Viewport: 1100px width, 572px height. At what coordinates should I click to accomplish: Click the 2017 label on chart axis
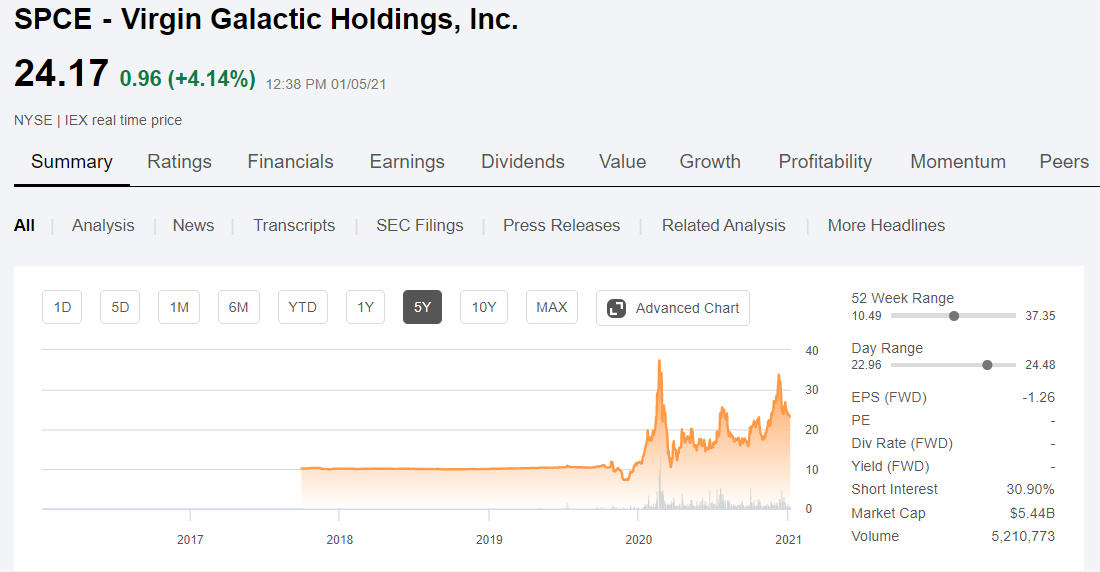coord(190,540)
